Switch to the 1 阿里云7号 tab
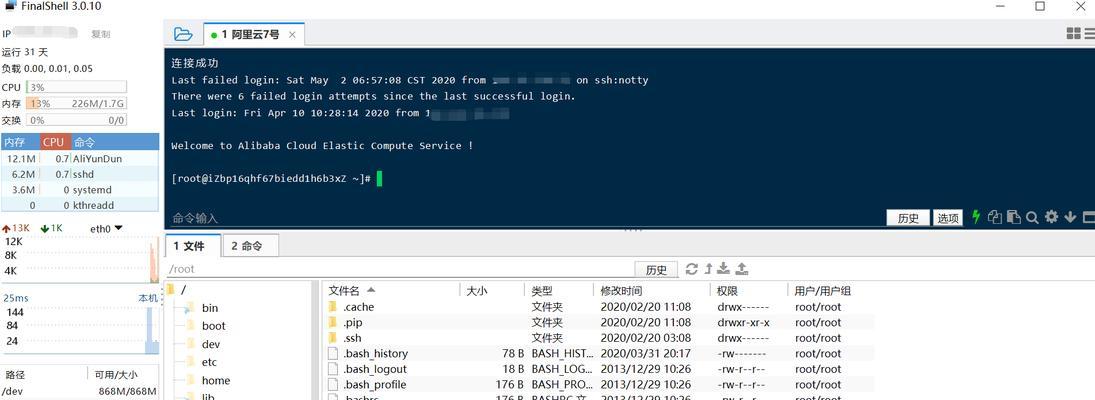This screenshot has width=1095, height=400. [253, 34]
